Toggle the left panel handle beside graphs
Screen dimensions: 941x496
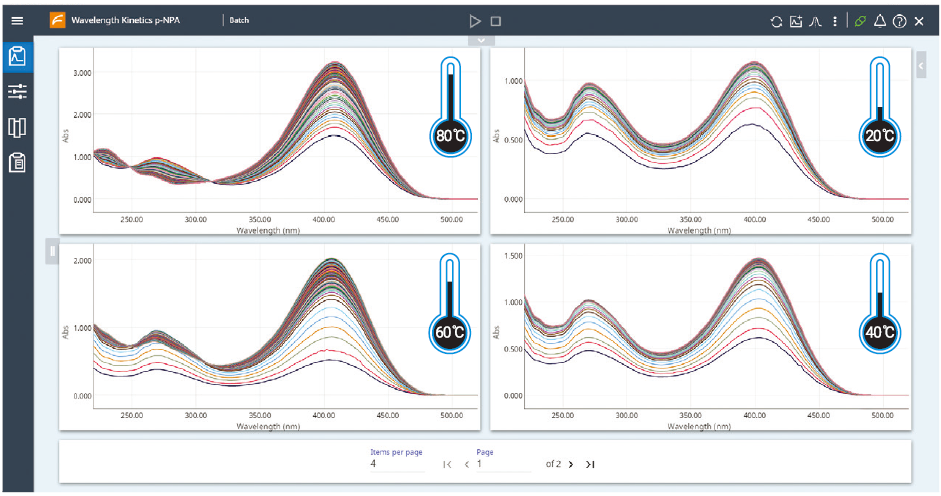tap(51, 251)
